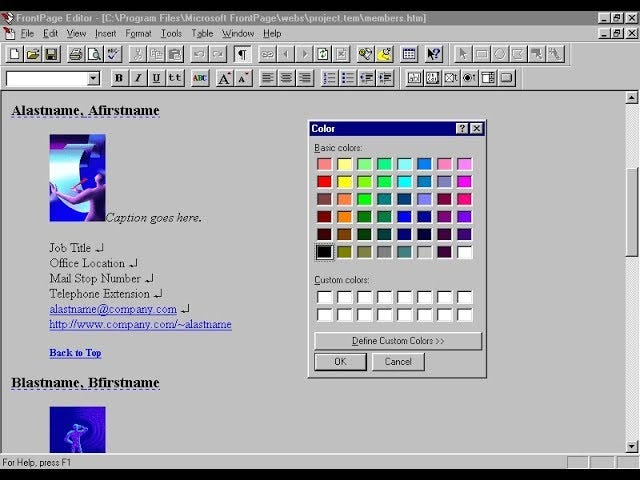Click the Print icon
The width and height of the screenshot is (640, 480).
76,54
